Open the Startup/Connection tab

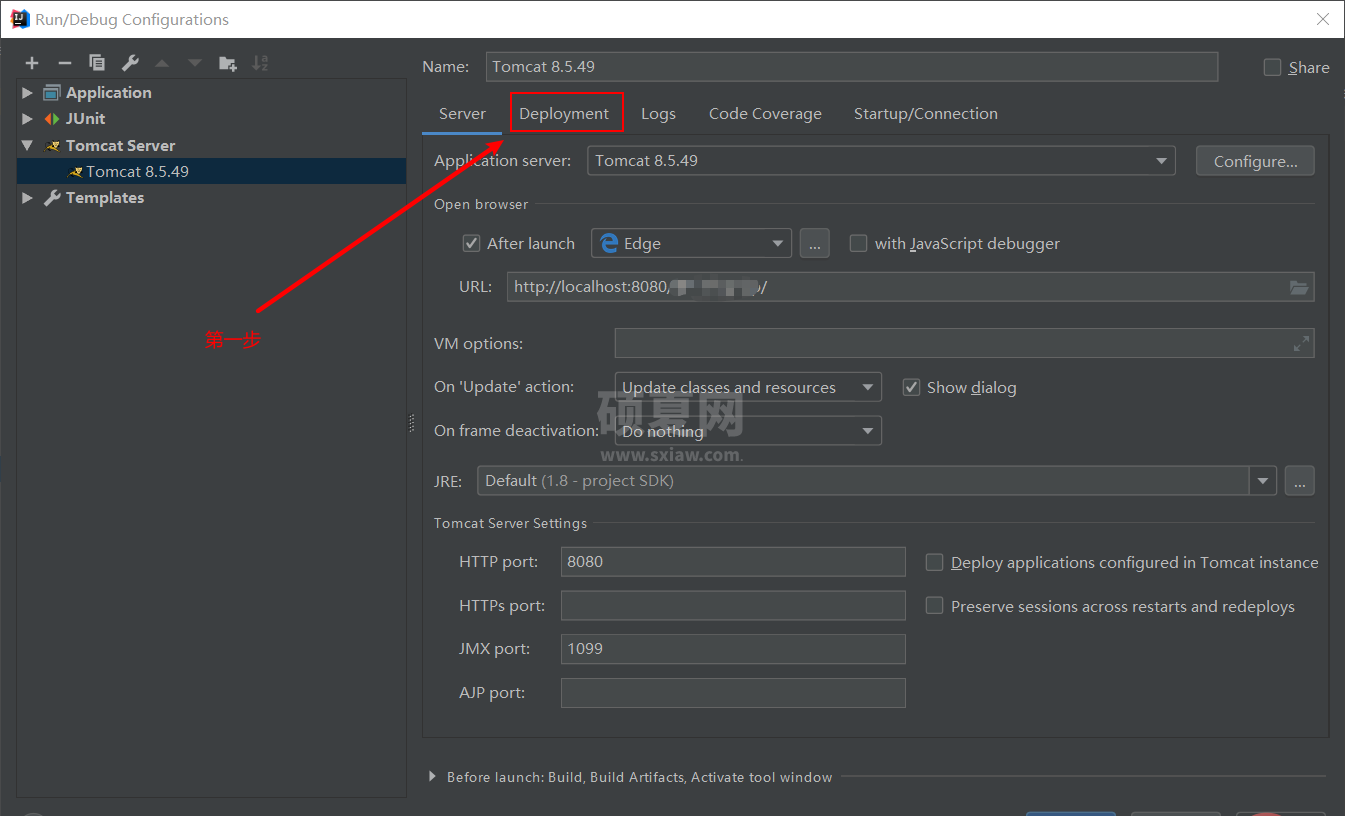pos(925,113)
